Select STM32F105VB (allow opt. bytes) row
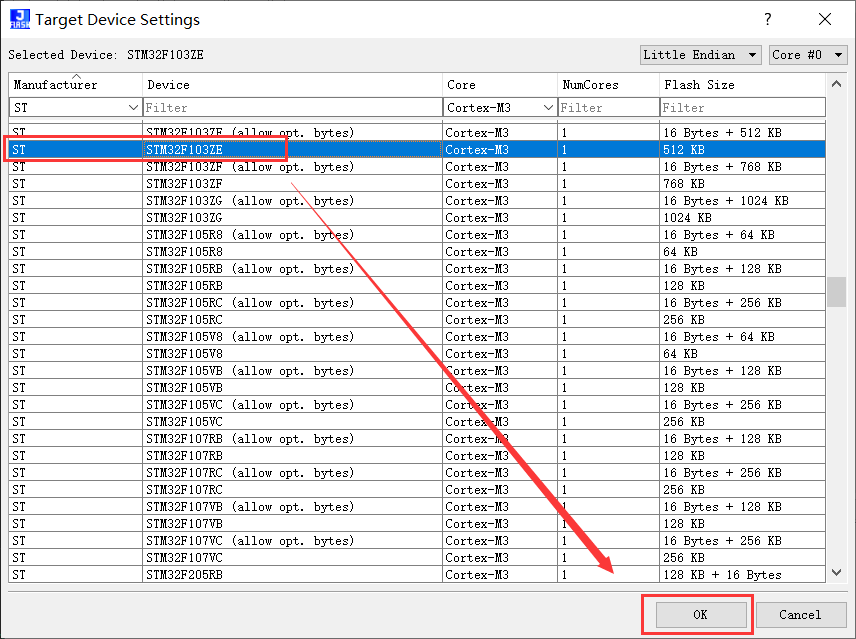The image size is (856, 639). point(417,371)
